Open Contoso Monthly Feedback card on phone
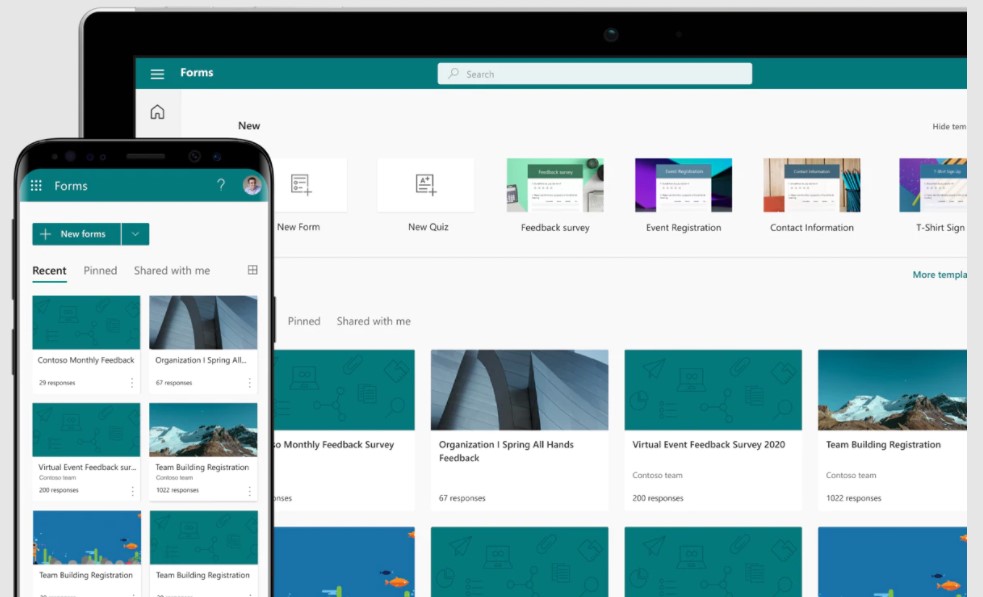Viewport: 983px width, 597px height. pos(86,344)
